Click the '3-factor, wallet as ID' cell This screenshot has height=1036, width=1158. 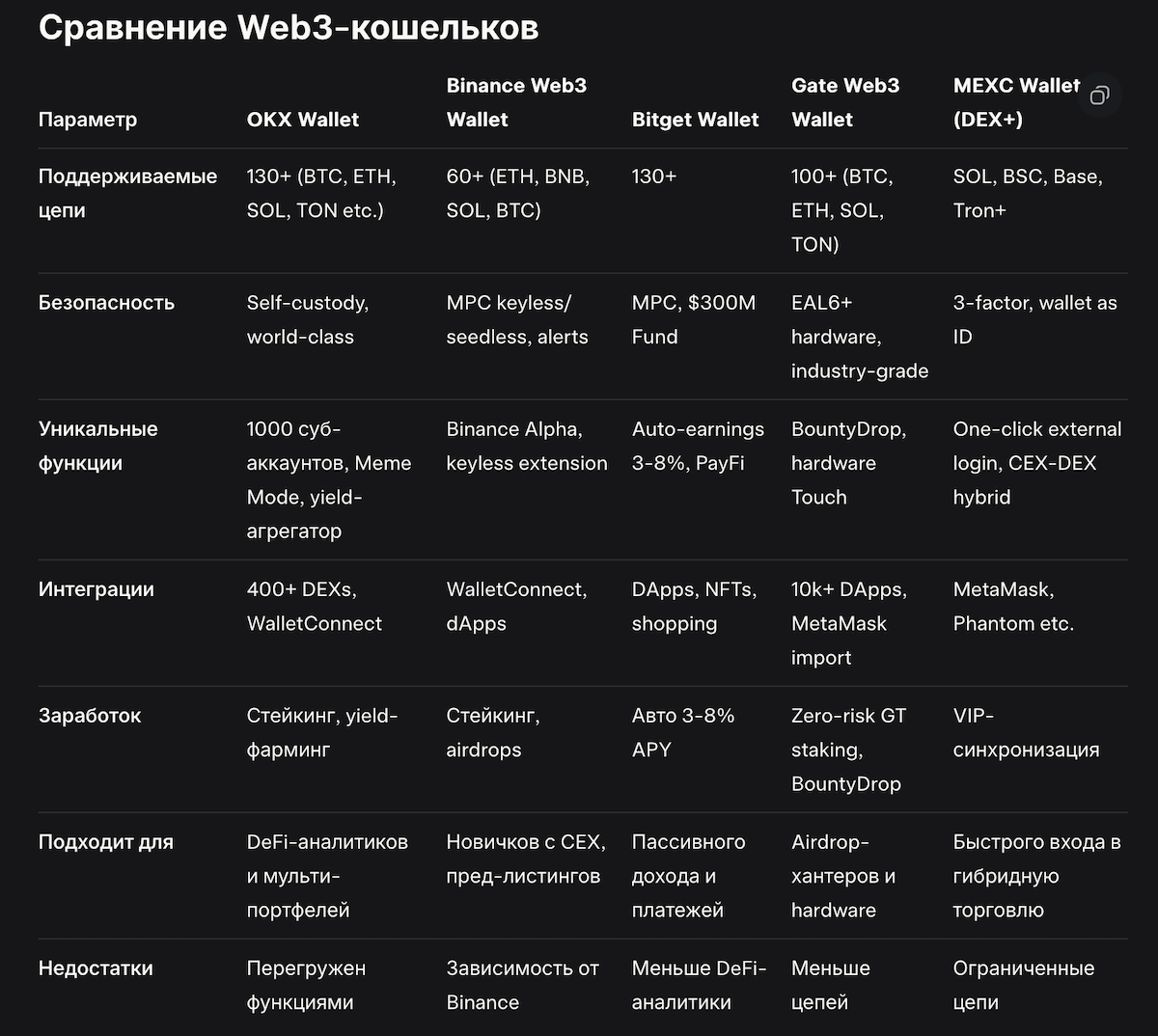click(x=1035, y=319)
